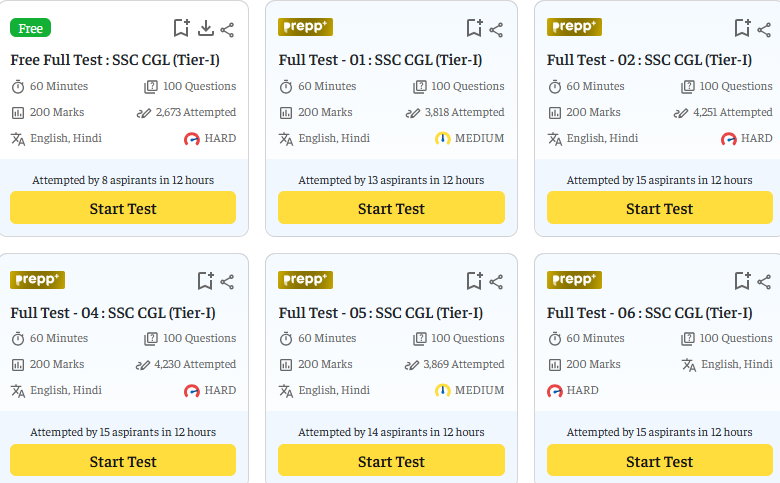Bookmark Full Test - 04 card
This screenshot has width=780, height=483.
pos(205,281)
